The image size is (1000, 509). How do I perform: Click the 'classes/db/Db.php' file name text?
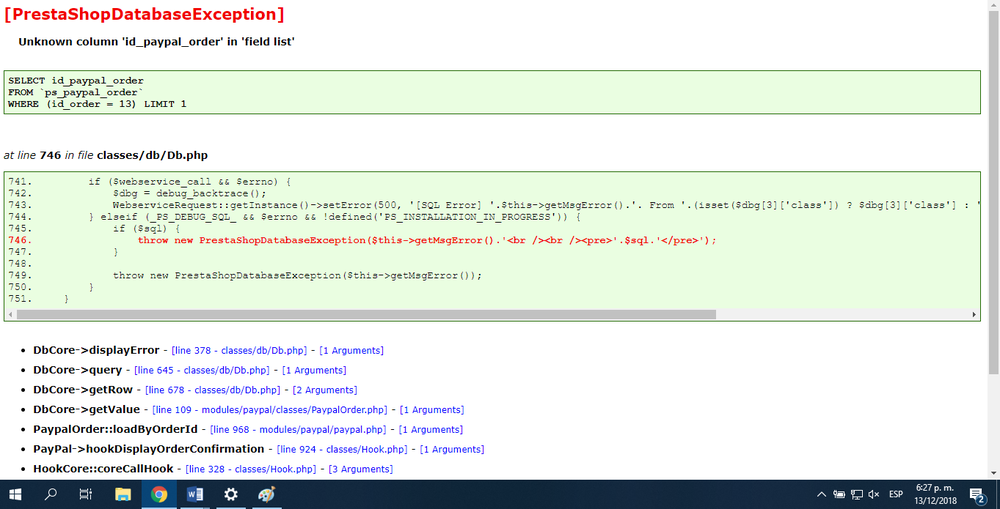(x=152, y=155)
